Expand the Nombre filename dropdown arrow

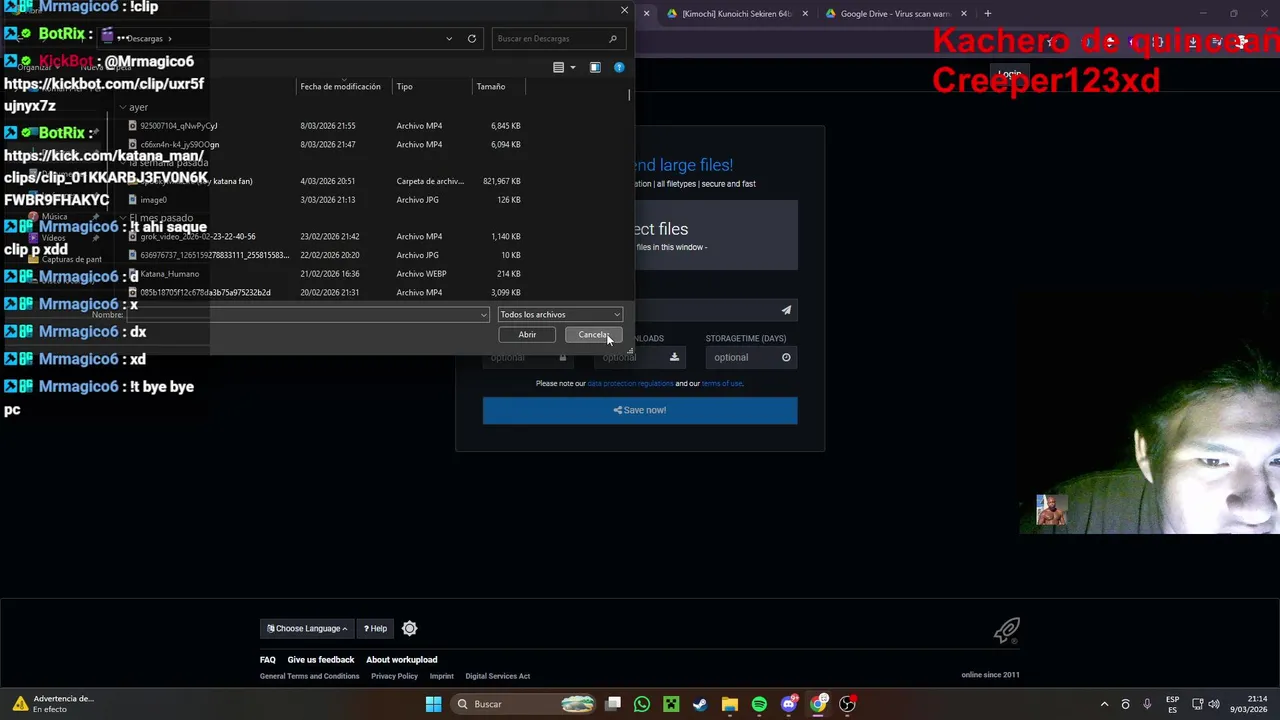(484, 315)
